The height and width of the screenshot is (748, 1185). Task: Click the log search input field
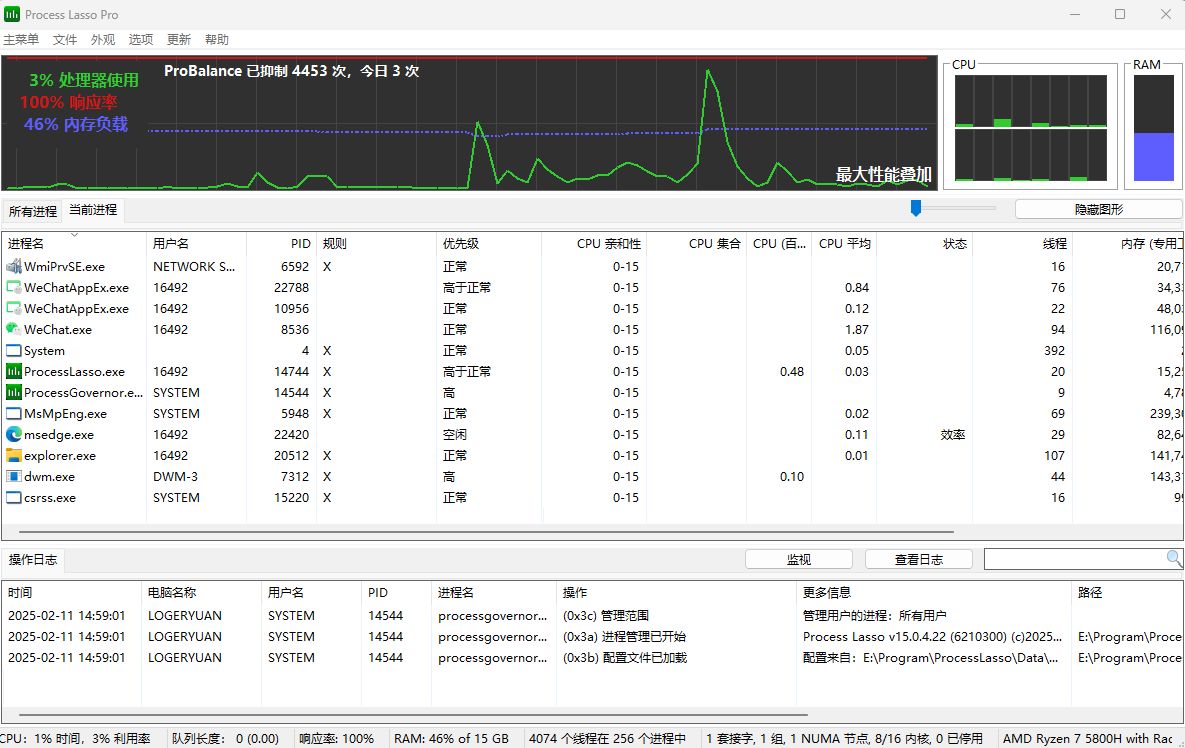click(x=1075, y=559)
